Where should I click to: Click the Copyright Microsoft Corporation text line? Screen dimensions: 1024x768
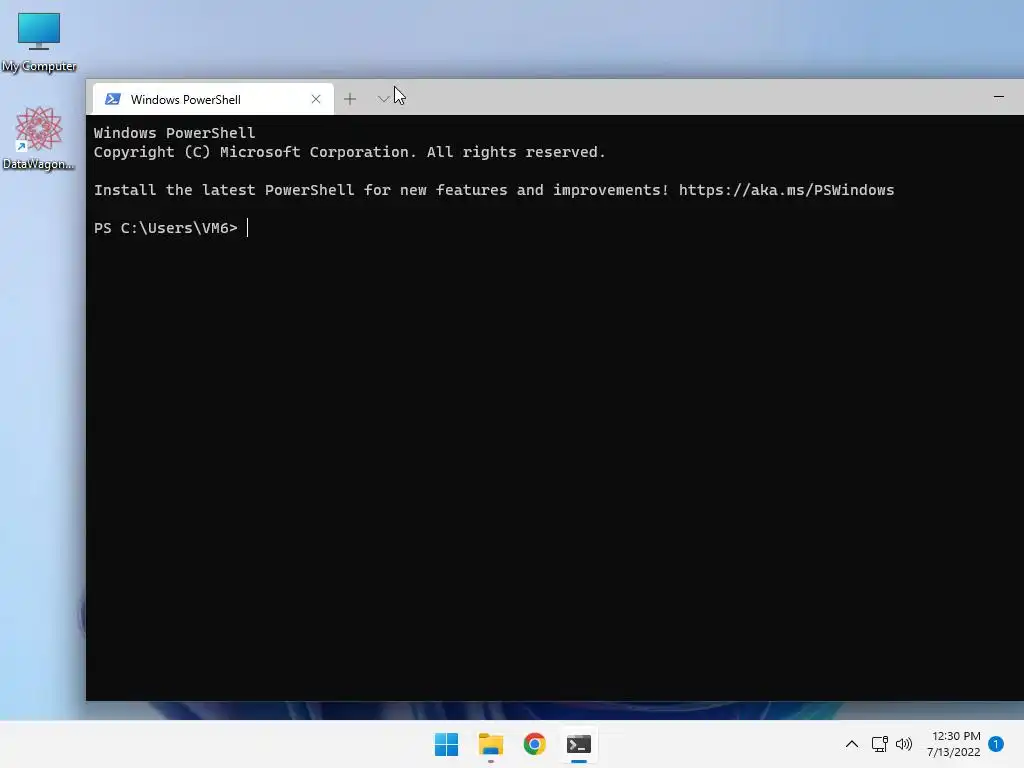click(x=349, y=152)
